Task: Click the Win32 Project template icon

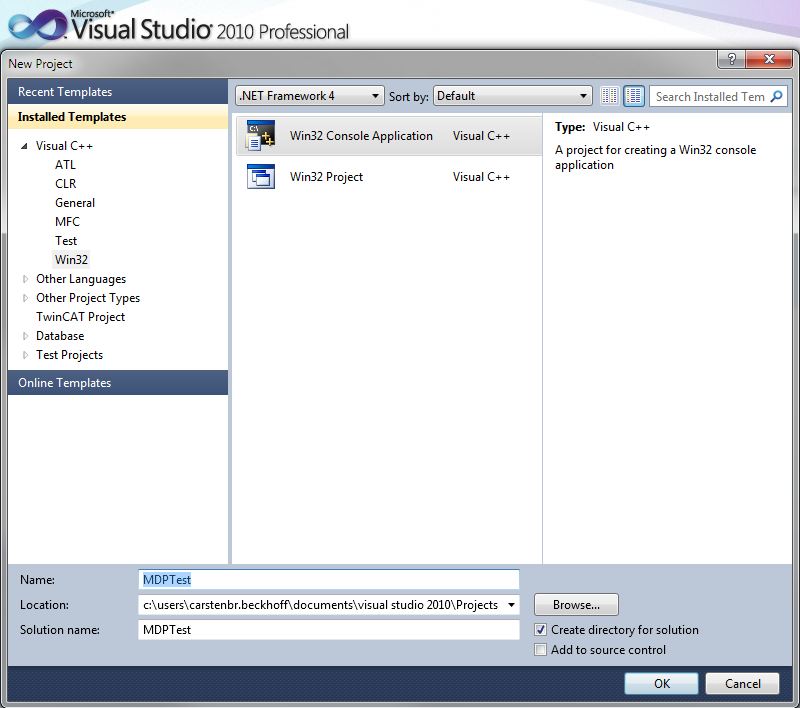Action: (x=261, y=176)
